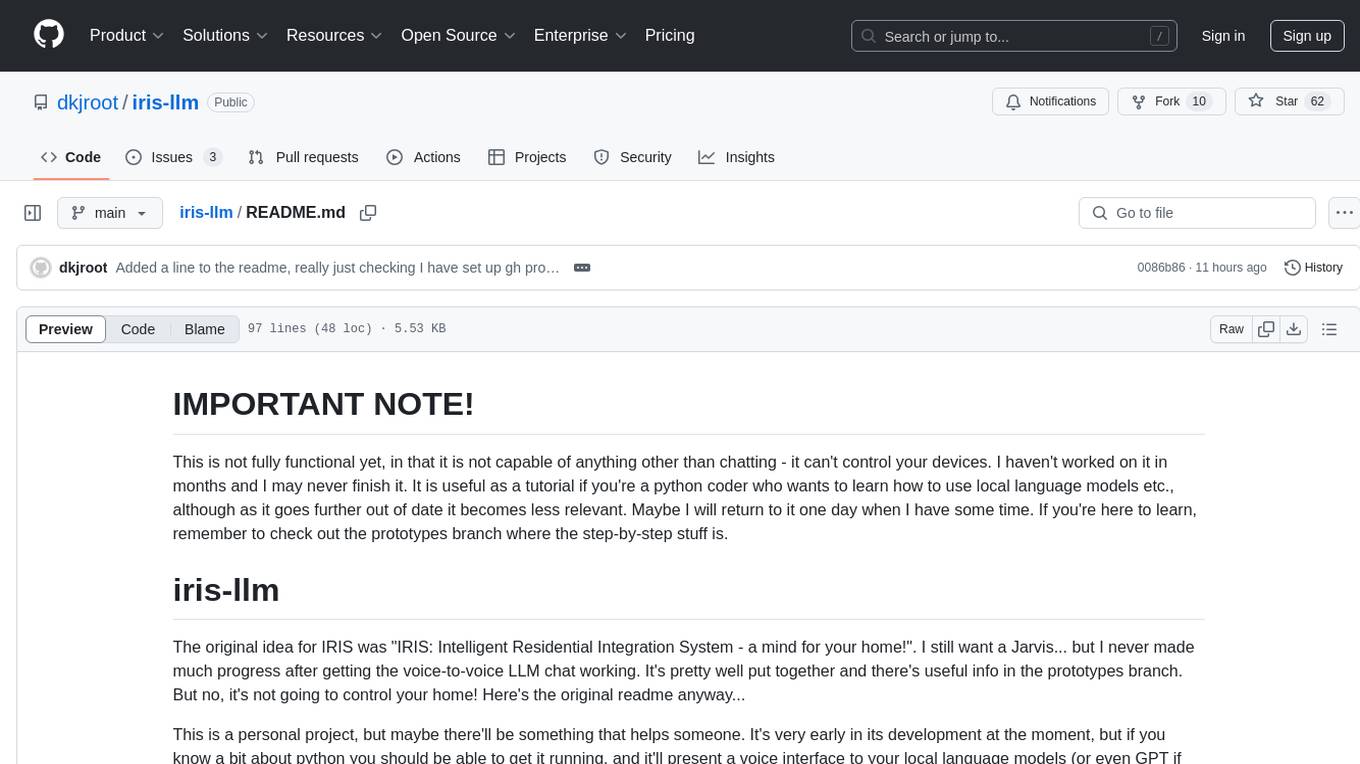Click the Sign in link
The image size is (1360, 764).
tap(1223, 36)
